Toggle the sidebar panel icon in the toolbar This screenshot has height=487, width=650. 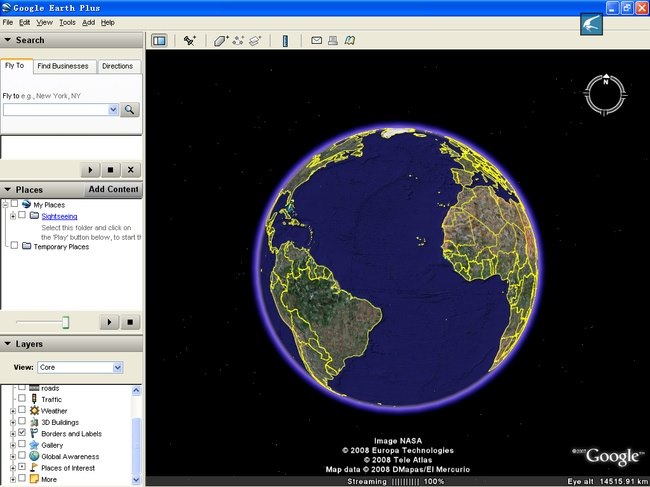pos(159,41)
